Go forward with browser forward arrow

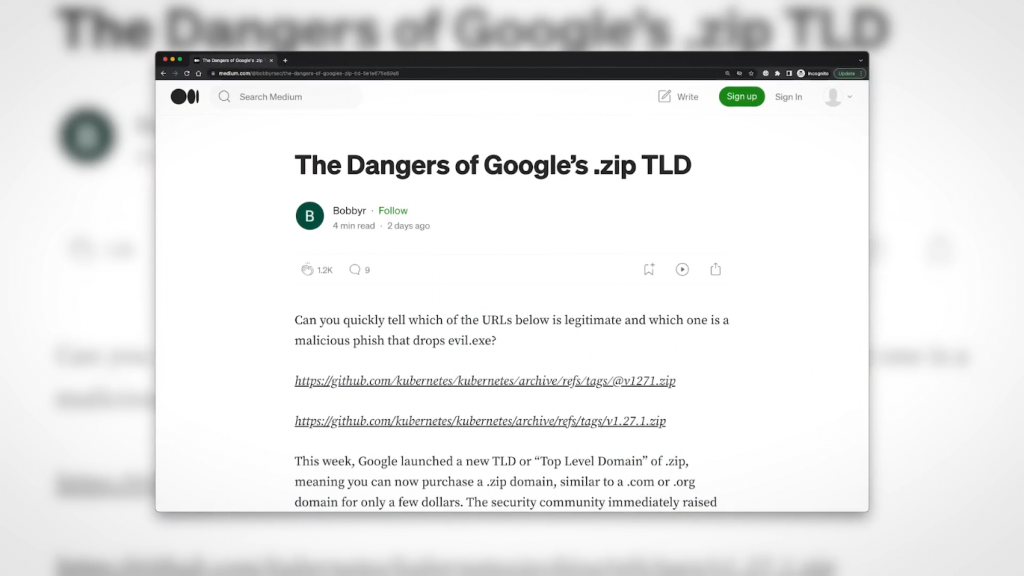[174, 73]
